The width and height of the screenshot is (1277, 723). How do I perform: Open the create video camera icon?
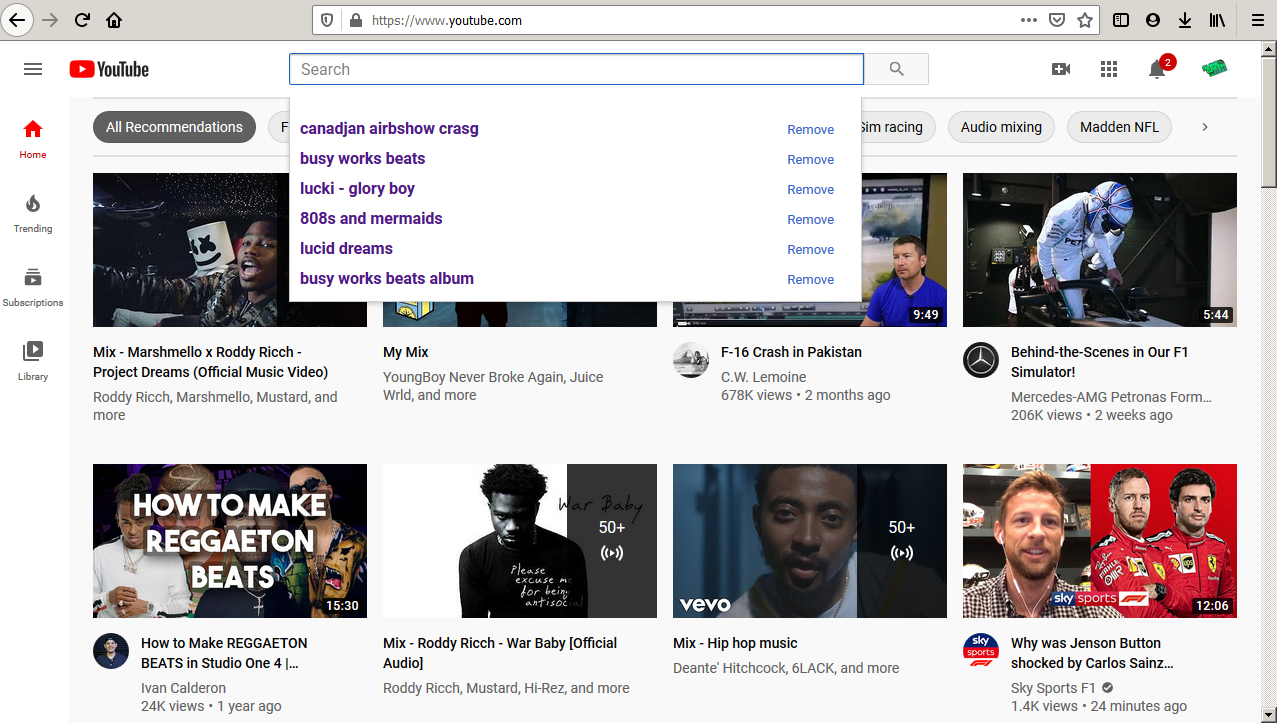pos(1061,69)
